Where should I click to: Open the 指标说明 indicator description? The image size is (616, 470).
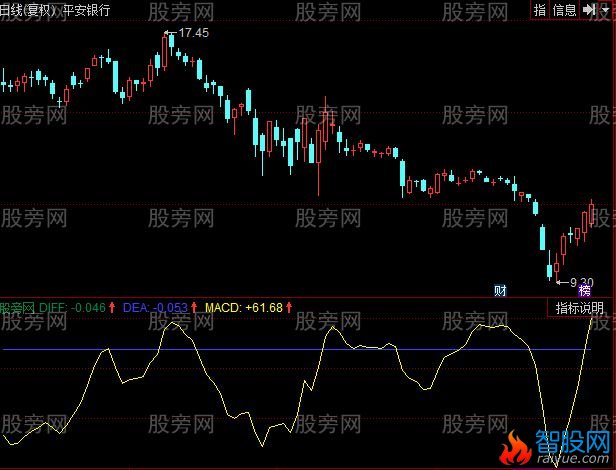tap(579, 308)
